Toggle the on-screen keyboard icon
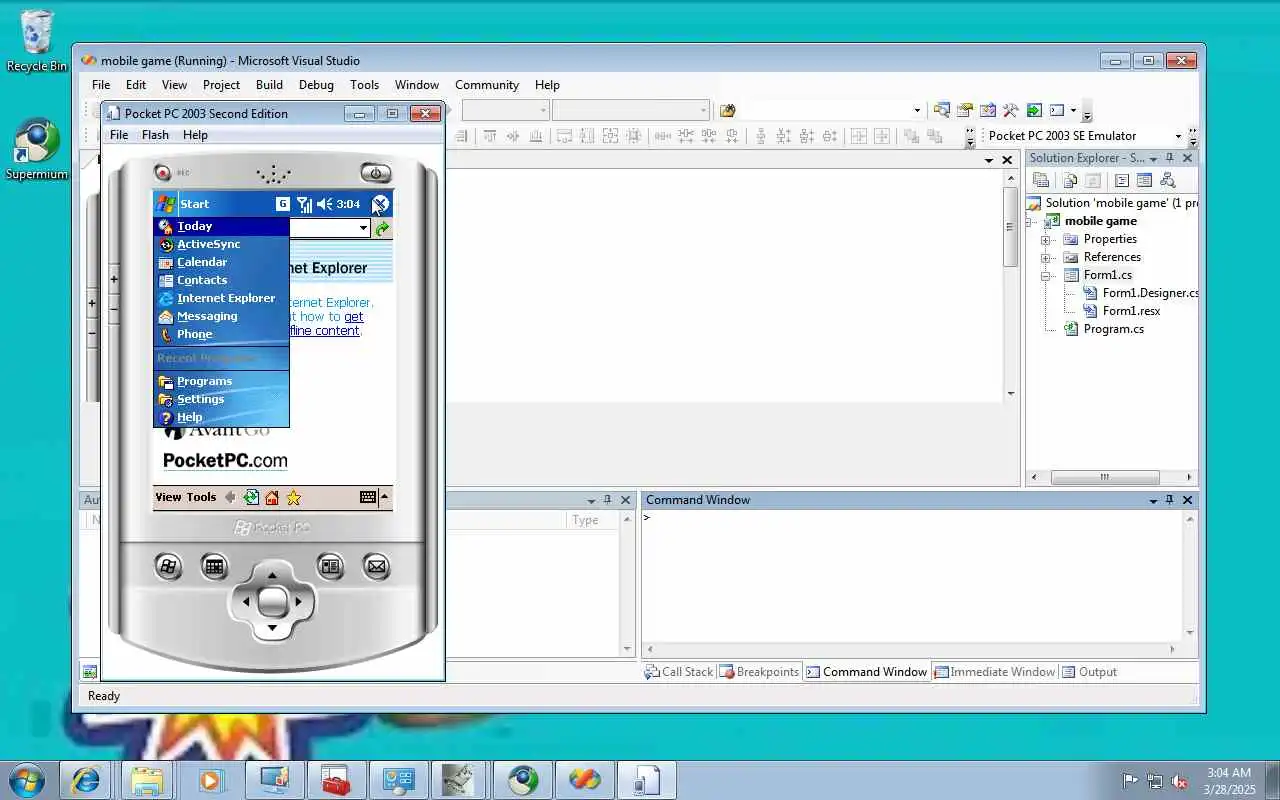The image size is (1280, 800). point(368,497)
